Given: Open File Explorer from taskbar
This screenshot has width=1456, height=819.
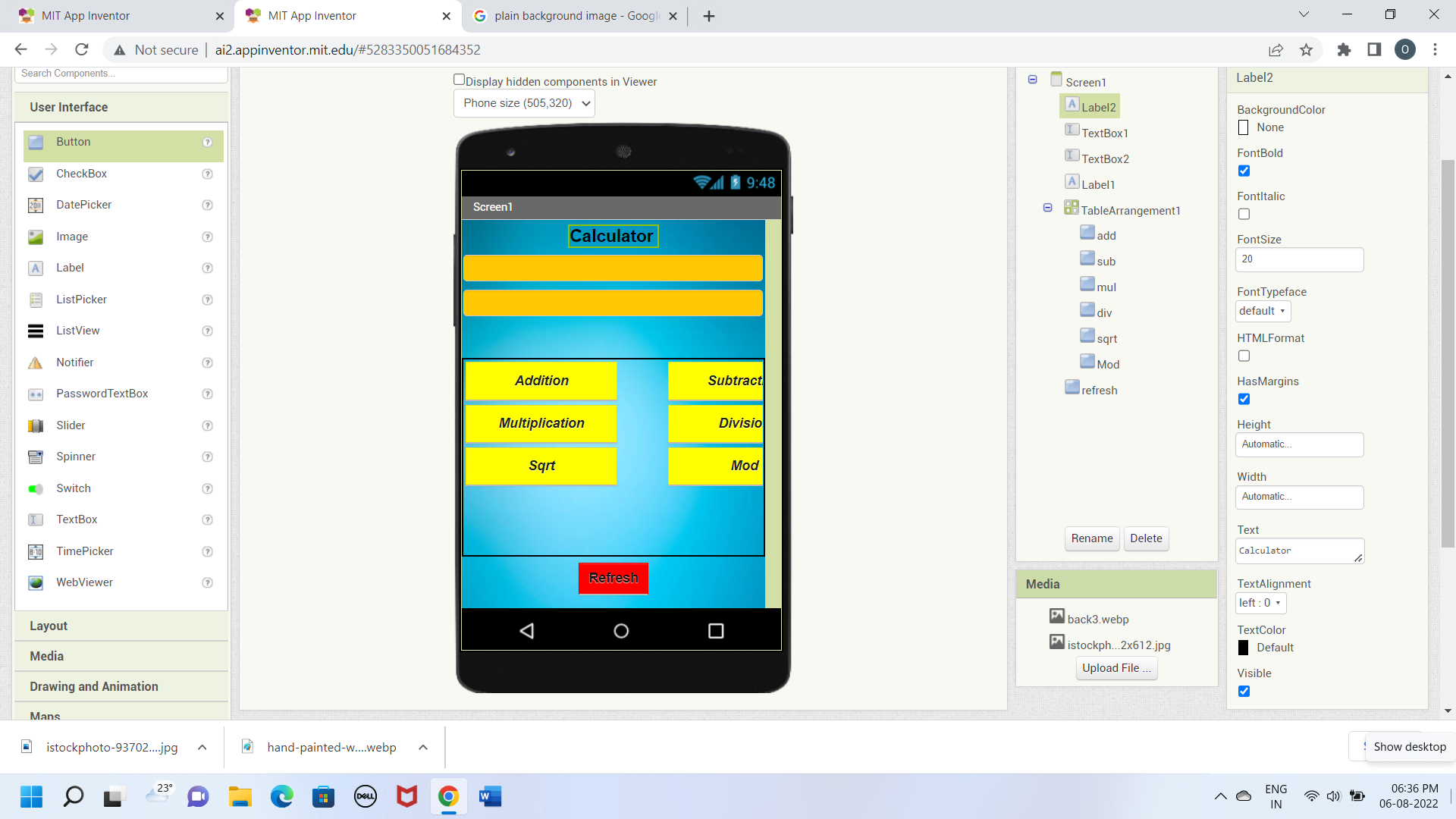Looking at the screenshot, I should coord(240,797).
